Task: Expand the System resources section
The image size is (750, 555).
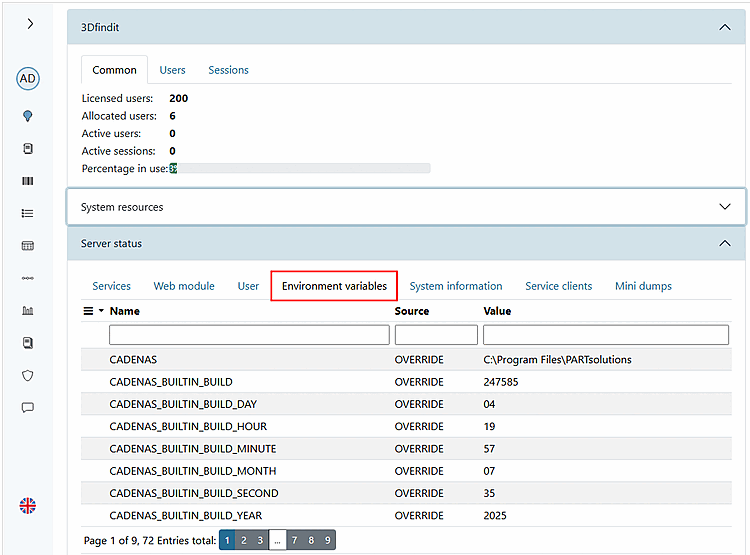Action: (x=725, y=207)
